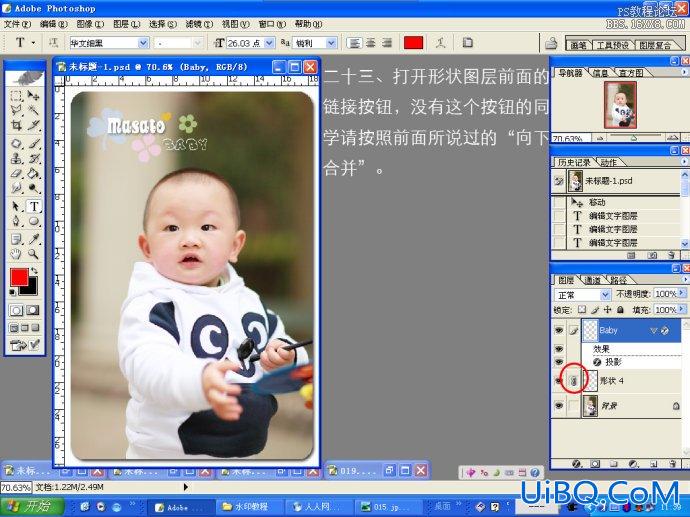Open 文件 menu
This screenshot has width=690, height=517.
click(x=17, y=24)
